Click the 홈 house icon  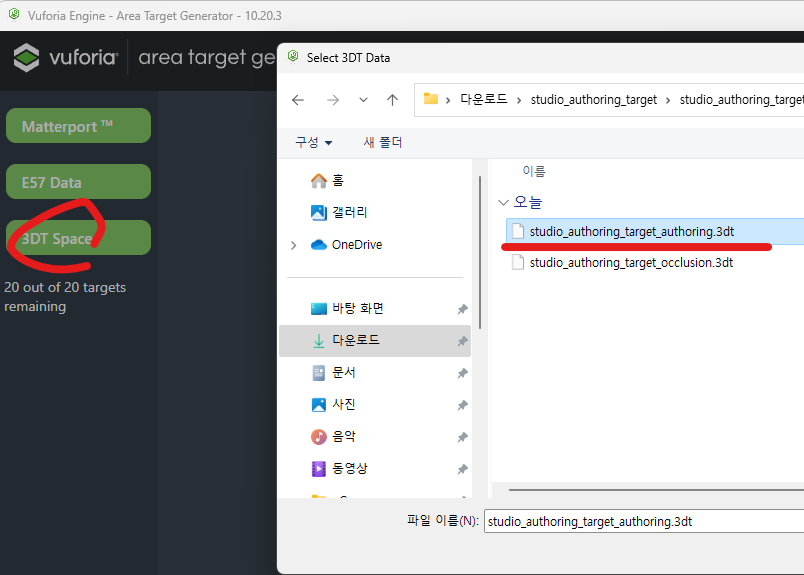click(x=318, y=181)
